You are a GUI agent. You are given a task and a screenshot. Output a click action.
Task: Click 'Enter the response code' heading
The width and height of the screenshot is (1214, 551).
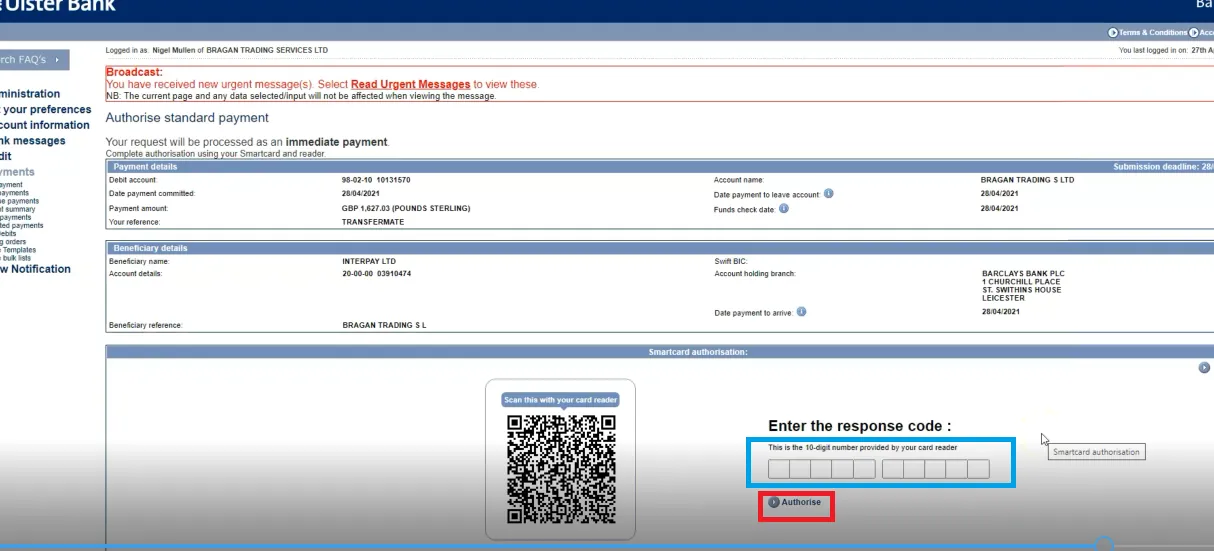pyautogui.click(x=859, y=426)
